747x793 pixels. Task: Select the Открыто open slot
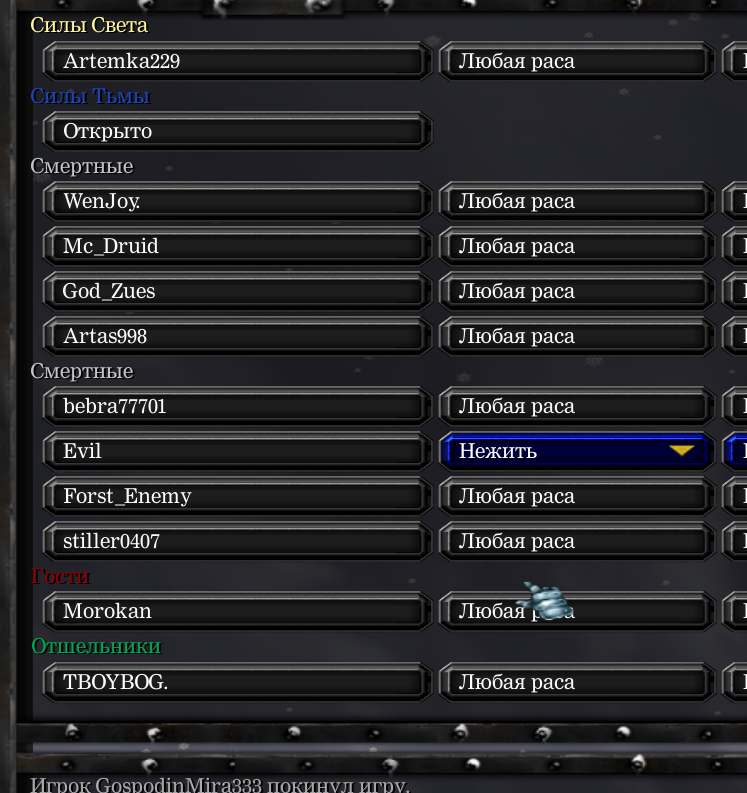pos(238,131)
